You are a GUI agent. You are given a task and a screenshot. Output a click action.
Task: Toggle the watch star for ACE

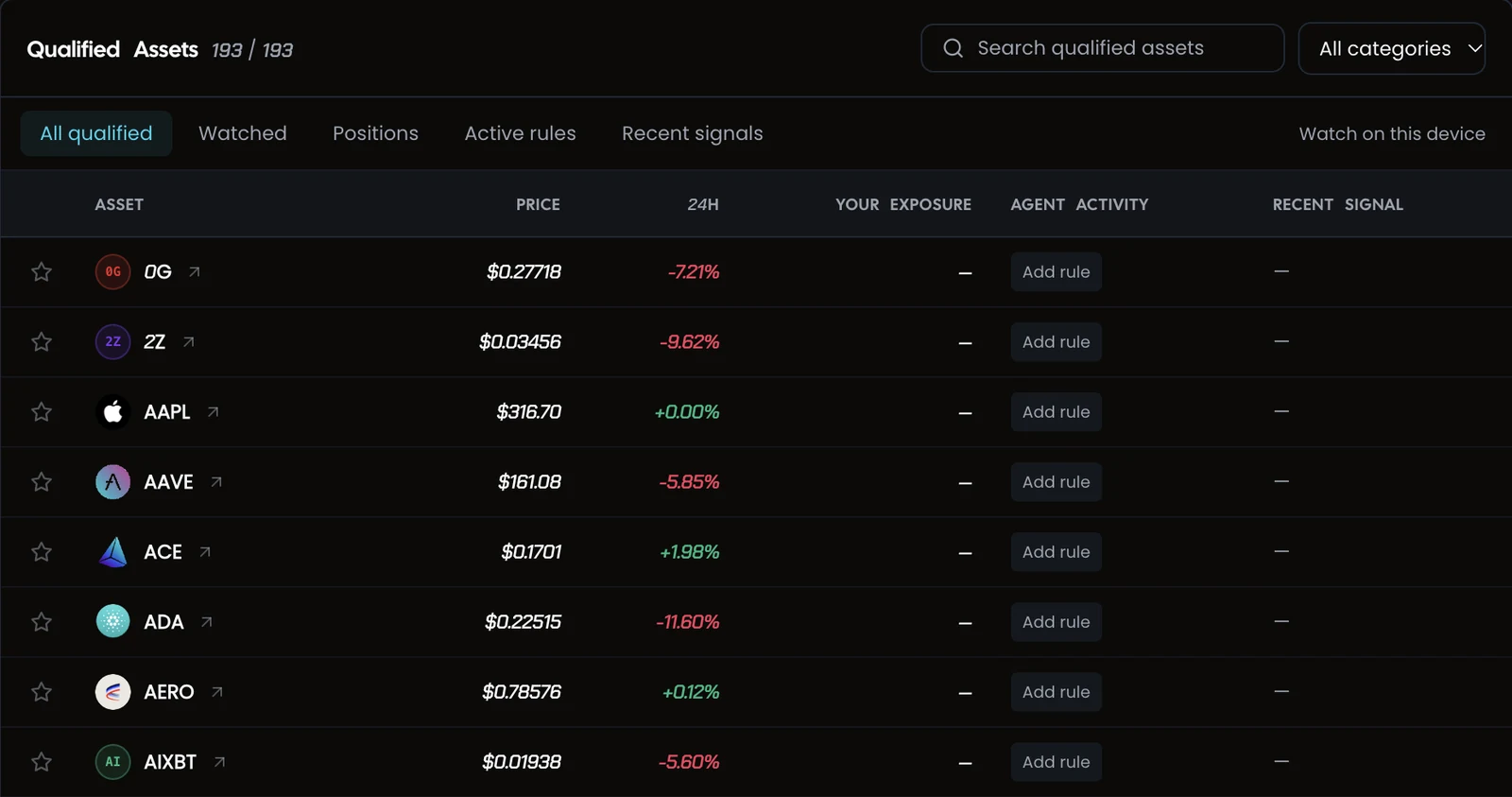[x=42, y=552]
